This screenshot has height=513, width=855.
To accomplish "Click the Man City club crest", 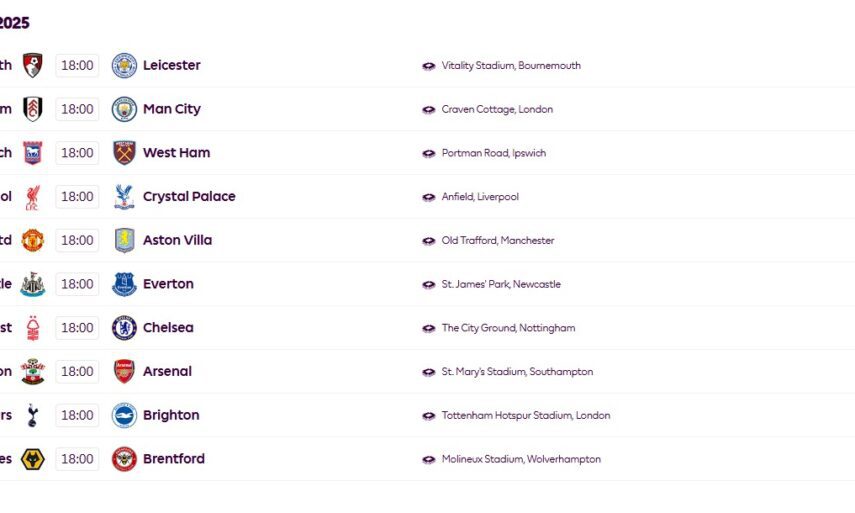I will (124, 109).
